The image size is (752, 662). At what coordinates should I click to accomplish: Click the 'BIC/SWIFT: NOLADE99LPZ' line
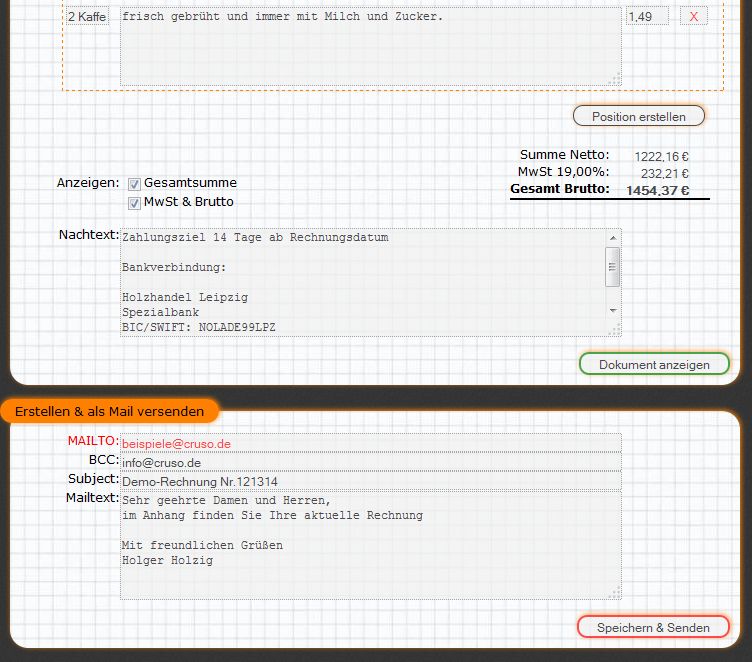199,327
